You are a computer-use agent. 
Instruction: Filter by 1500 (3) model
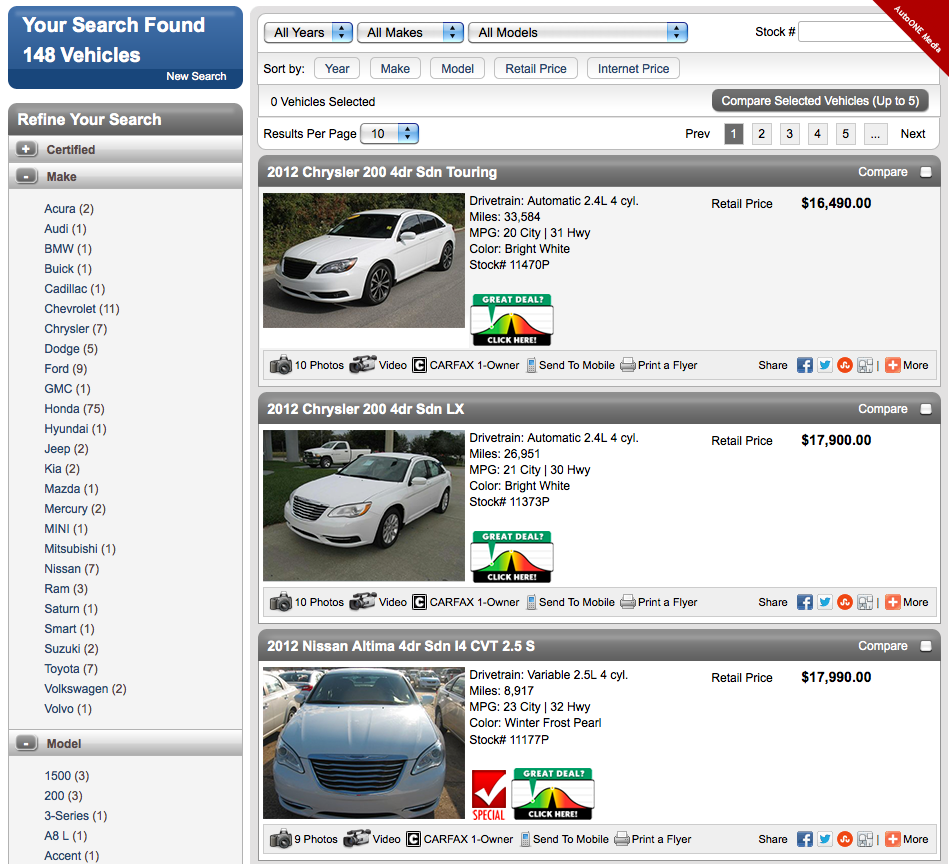pyautogui.click(x=67, y=776)
